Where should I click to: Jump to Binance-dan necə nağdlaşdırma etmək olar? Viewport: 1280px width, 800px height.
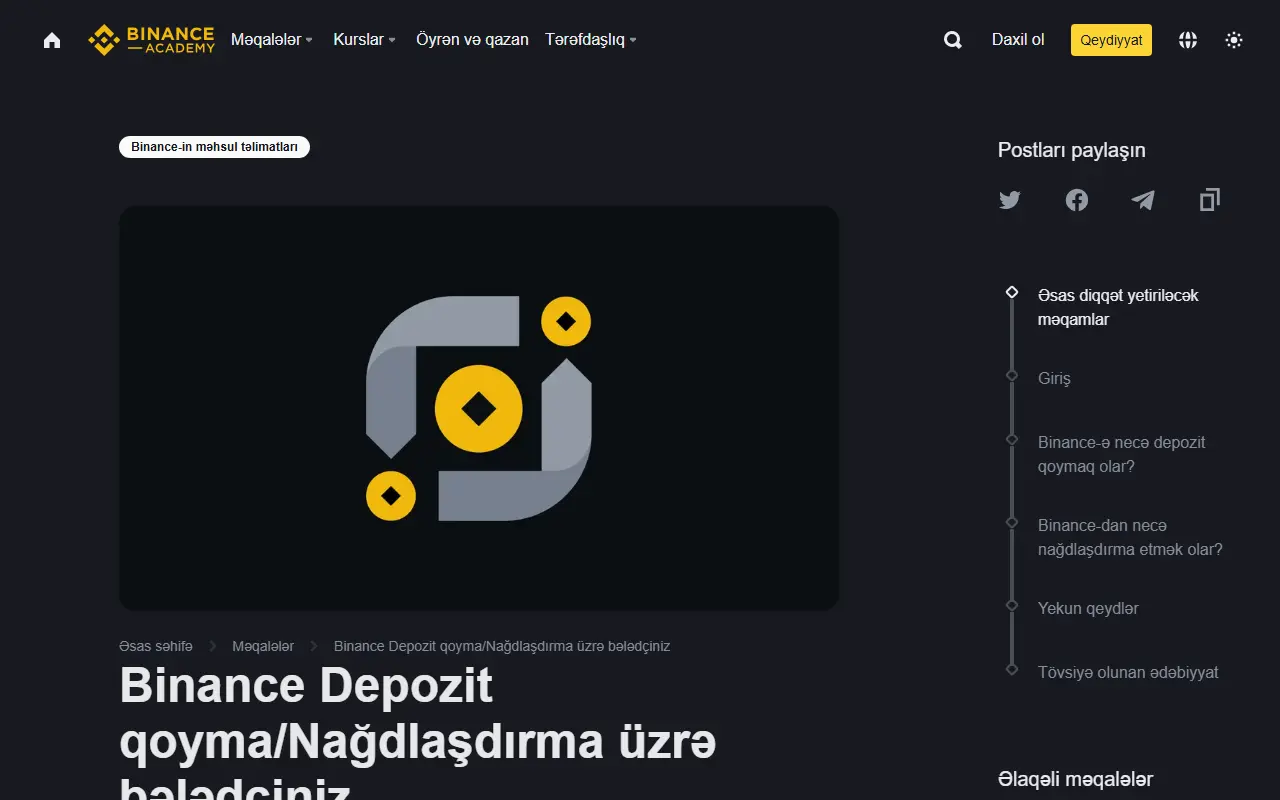1130,537
